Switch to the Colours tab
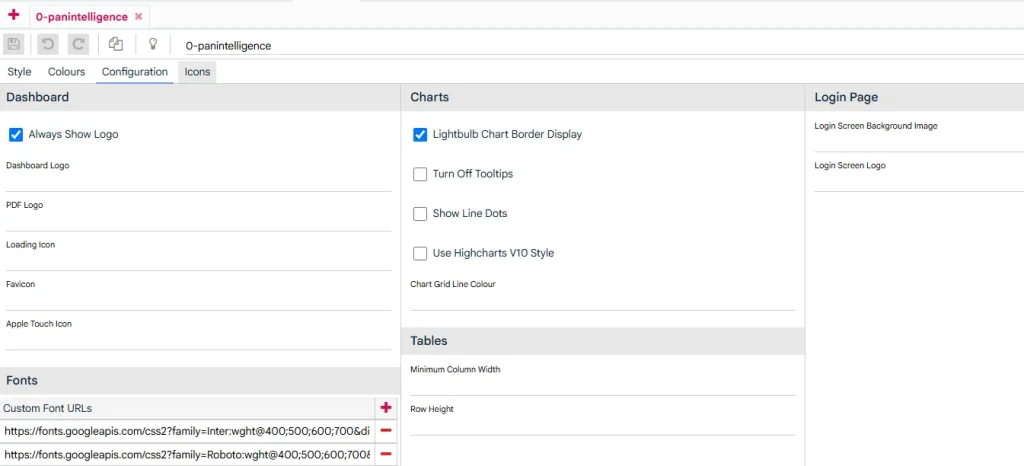 [x=67, y=72]
